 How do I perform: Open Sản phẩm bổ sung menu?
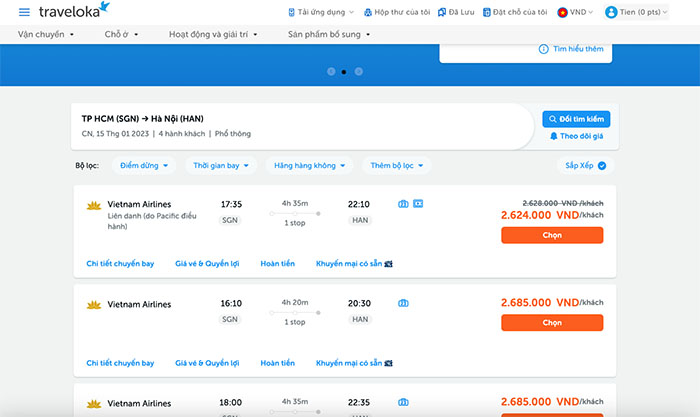tap(329, 34)
